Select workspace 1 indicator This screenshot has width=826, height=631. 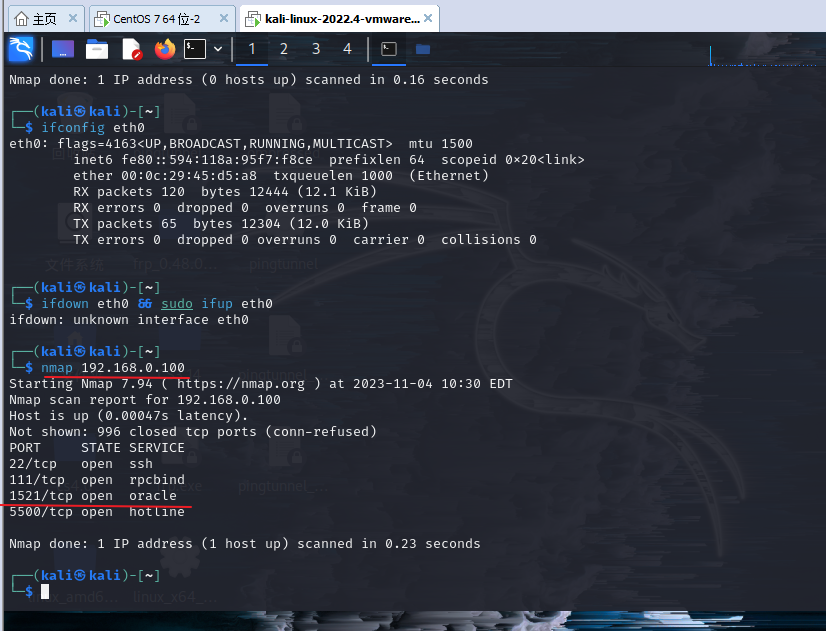coord(251,48)
